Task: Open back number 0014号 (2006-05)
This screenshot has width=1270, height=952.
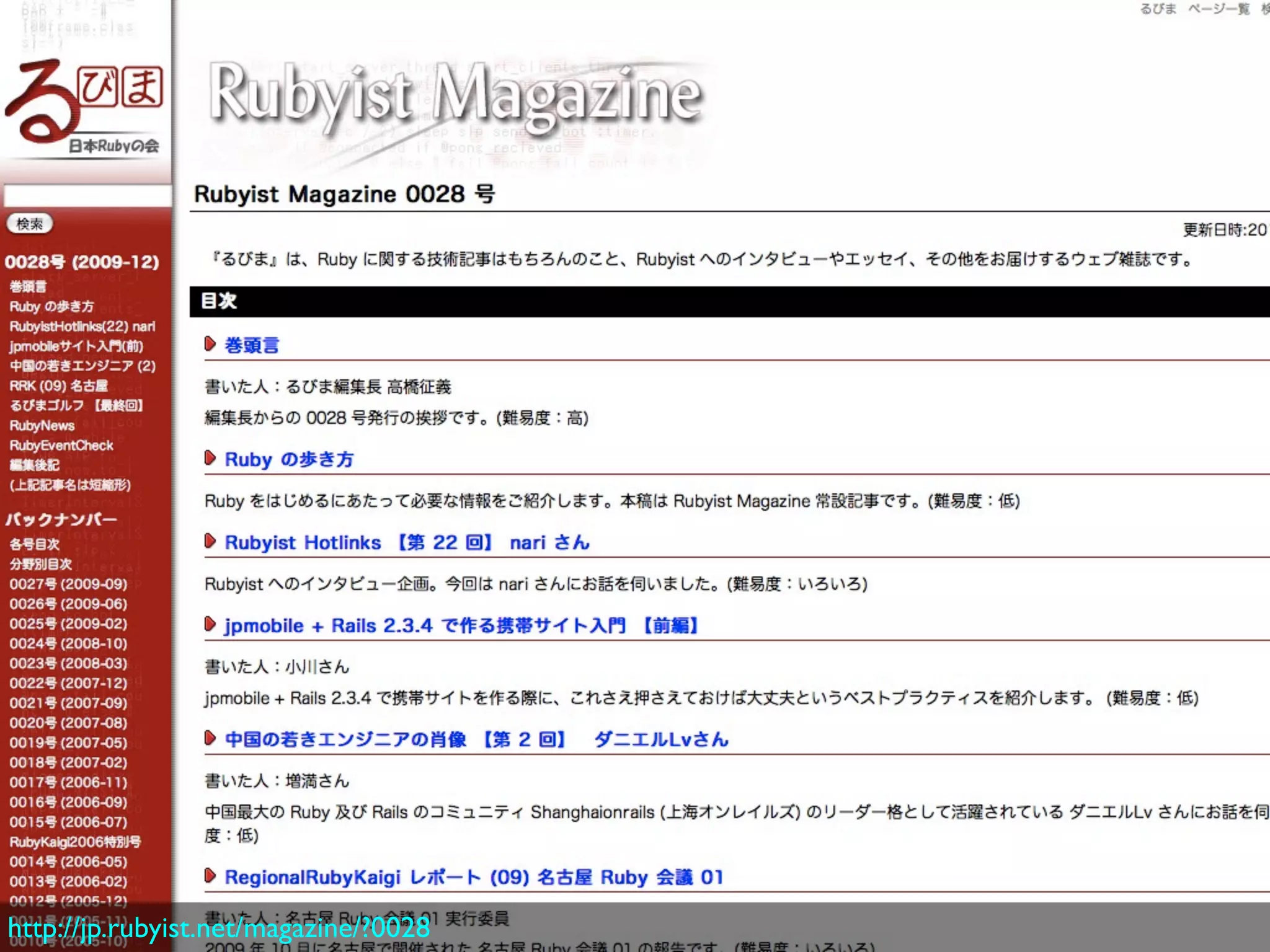Action: click(68, 862)
